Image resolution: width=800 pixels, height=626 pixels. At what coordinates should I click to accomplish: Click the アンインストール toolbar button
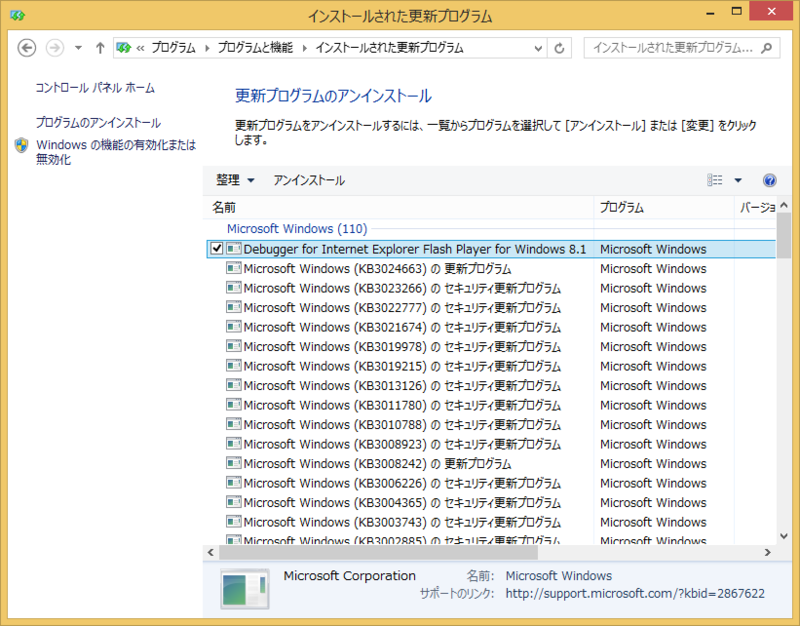coord(309,180)
